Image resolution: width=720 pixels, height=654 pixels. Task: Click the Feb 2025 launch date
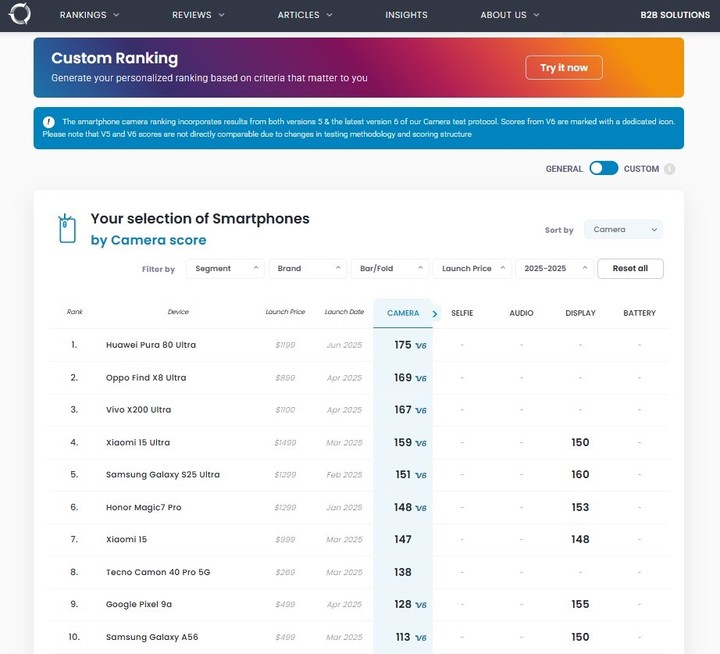pyautogui.click(x=344, y=475)
